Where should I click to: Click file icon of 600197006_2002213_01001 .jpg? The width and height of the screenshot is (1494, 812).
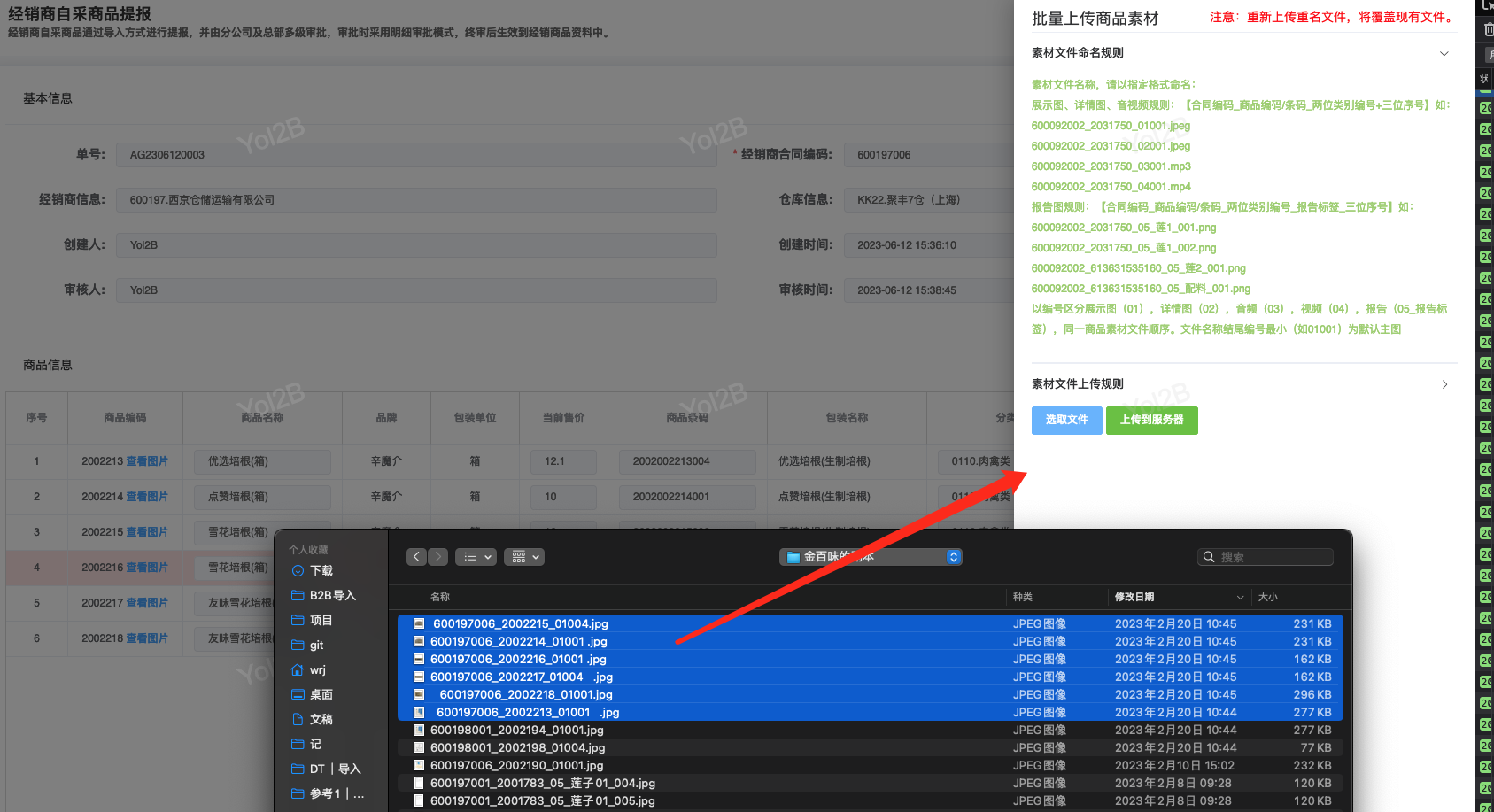[419, 713]
